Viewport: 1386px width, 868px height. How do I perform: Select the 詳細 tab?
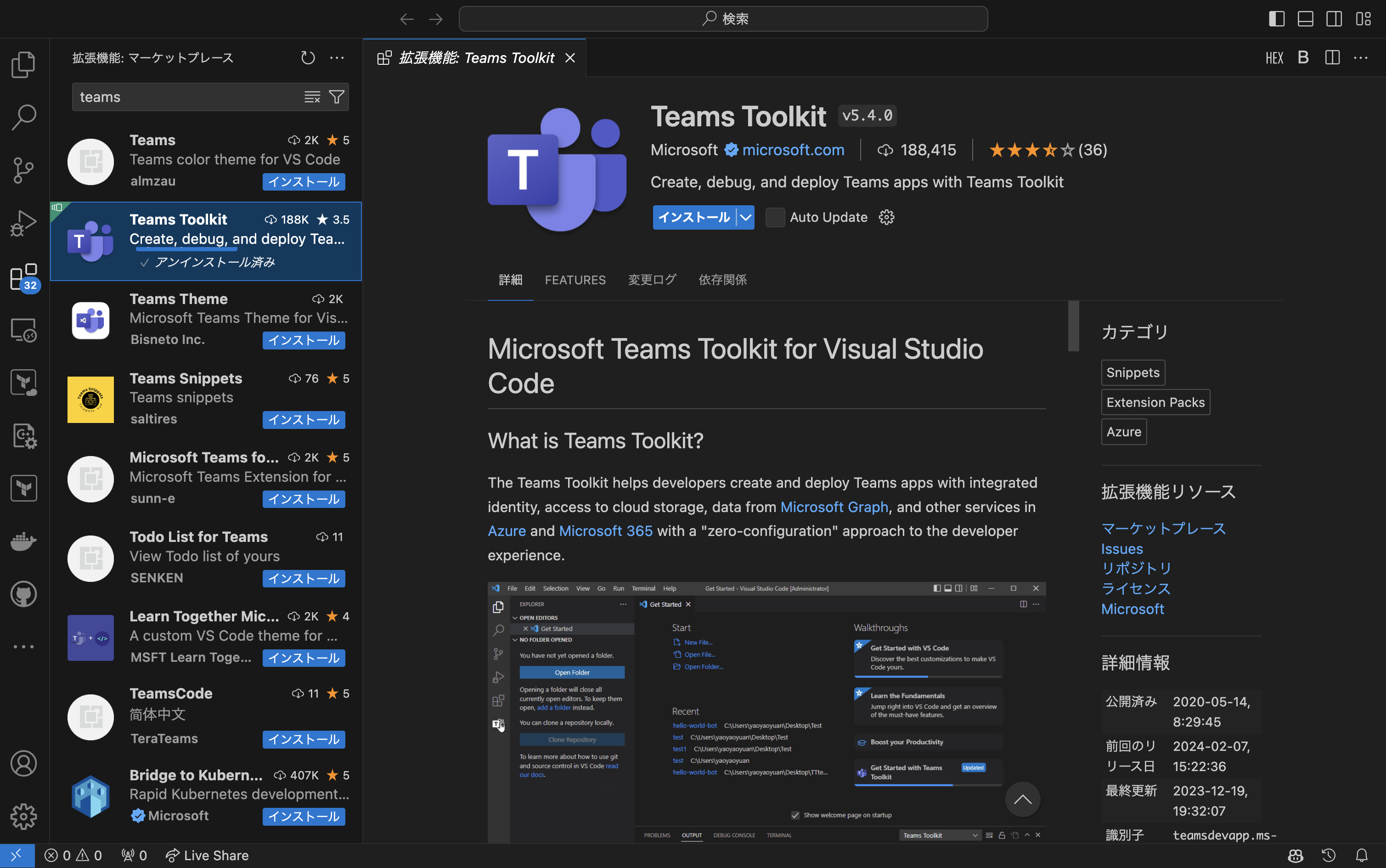(510, 280)
